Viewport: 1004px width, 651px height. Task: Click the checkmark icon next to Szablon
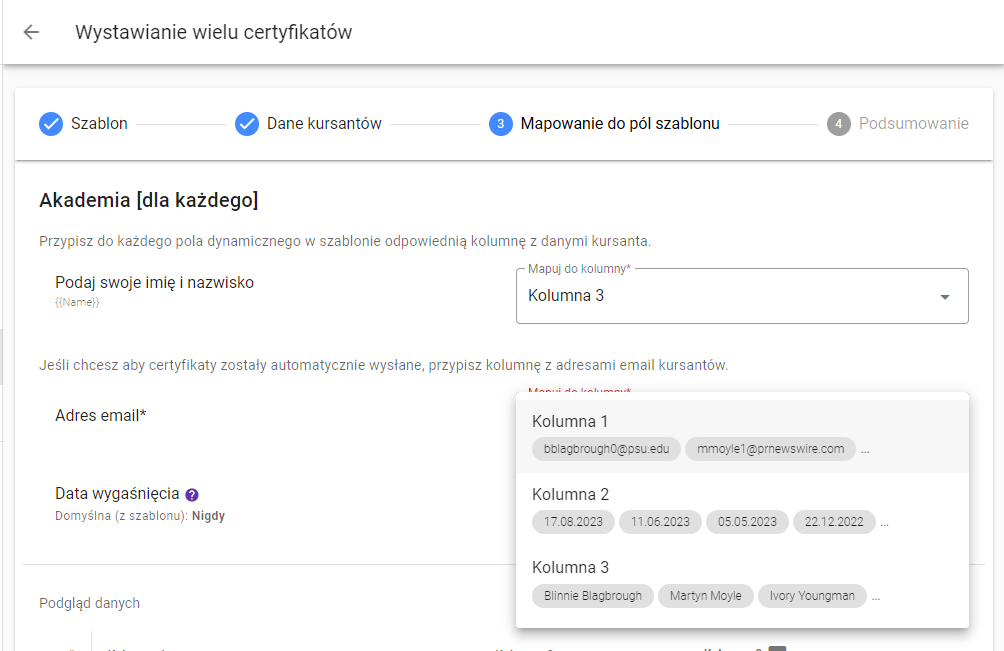coord(51,124)
